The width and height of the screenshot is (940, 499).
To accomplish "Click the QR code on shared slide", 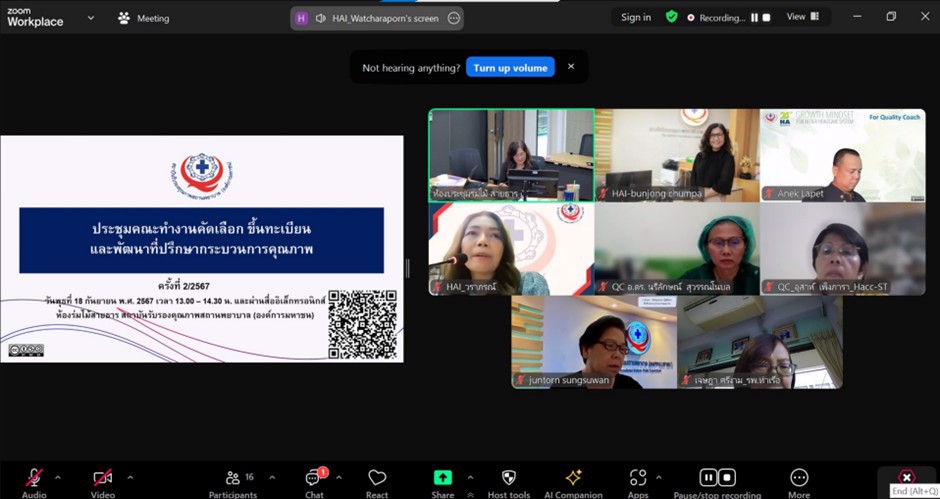I will 363,324.
